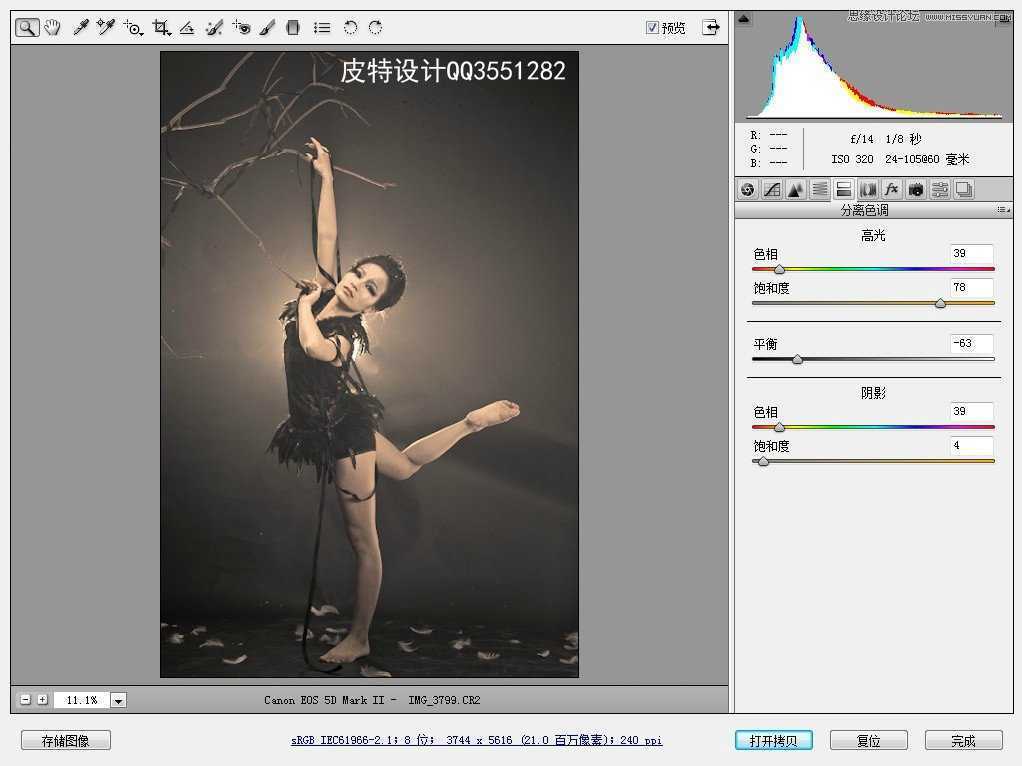Image resolution: width=1022 pixels, height=766 pixels.
Task: Open the Camera Calibration panel tab
Action: pos(916,190)
